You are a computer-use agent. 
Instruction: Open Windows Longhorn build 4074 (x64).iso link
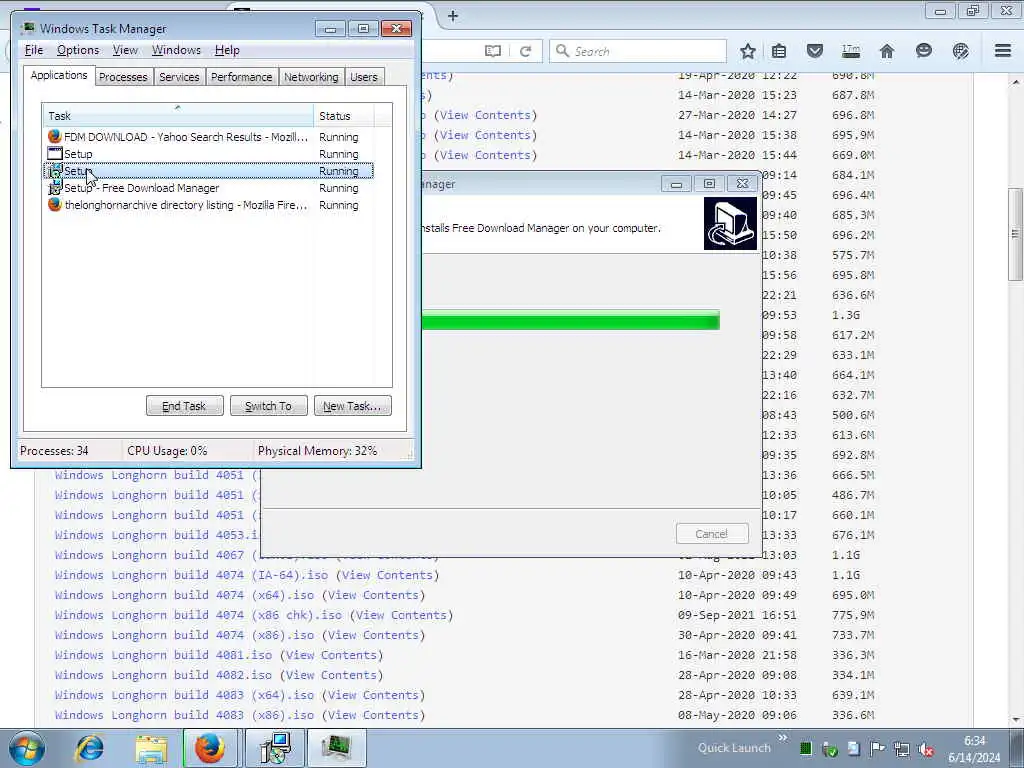pos(184,595)
